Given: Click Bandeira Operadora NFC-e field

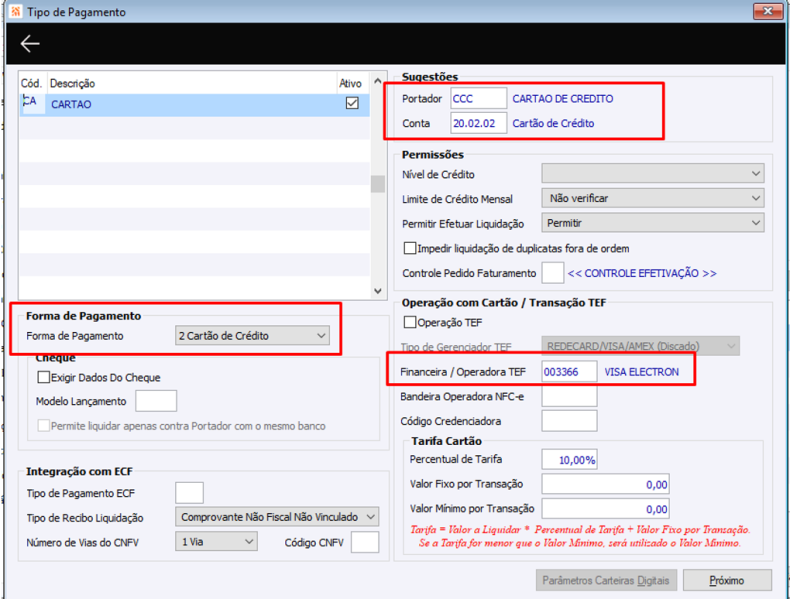Looking at the screenshot, I should 569,396.
